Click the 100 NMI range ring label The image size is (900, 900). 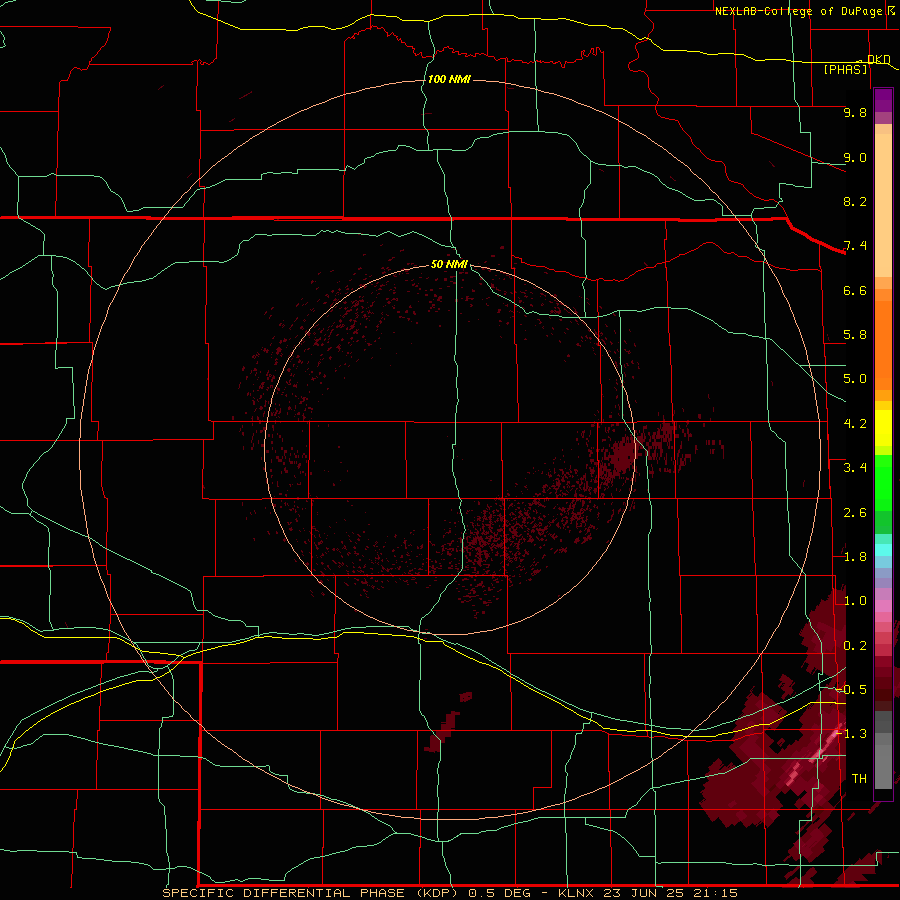click(x=449, y=79)
